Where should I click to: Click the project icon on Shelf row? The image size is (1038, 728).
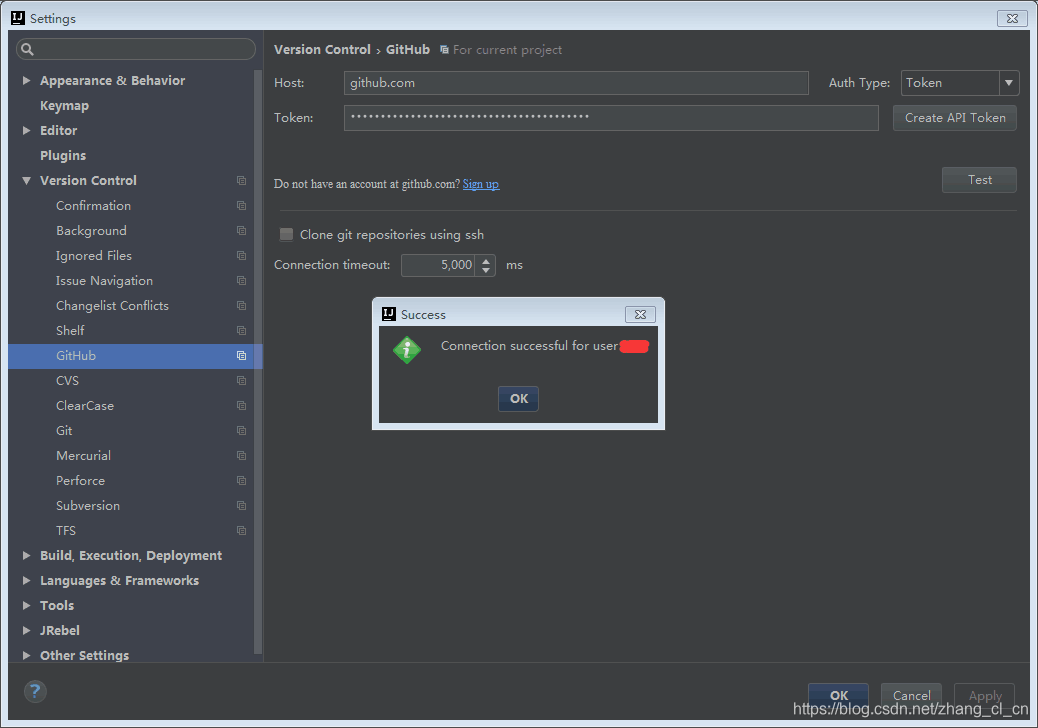pos(242,330)
